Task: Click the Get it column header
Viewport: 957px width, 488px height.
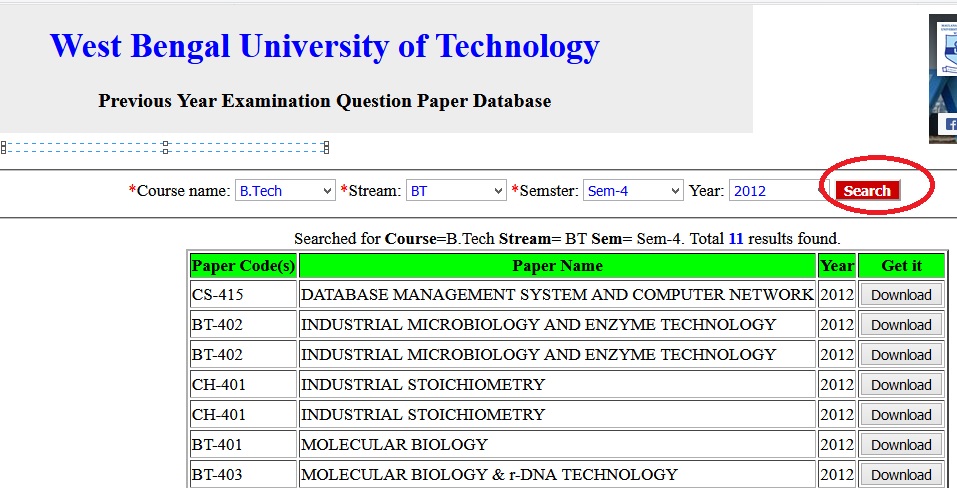Action: [901, 266]
